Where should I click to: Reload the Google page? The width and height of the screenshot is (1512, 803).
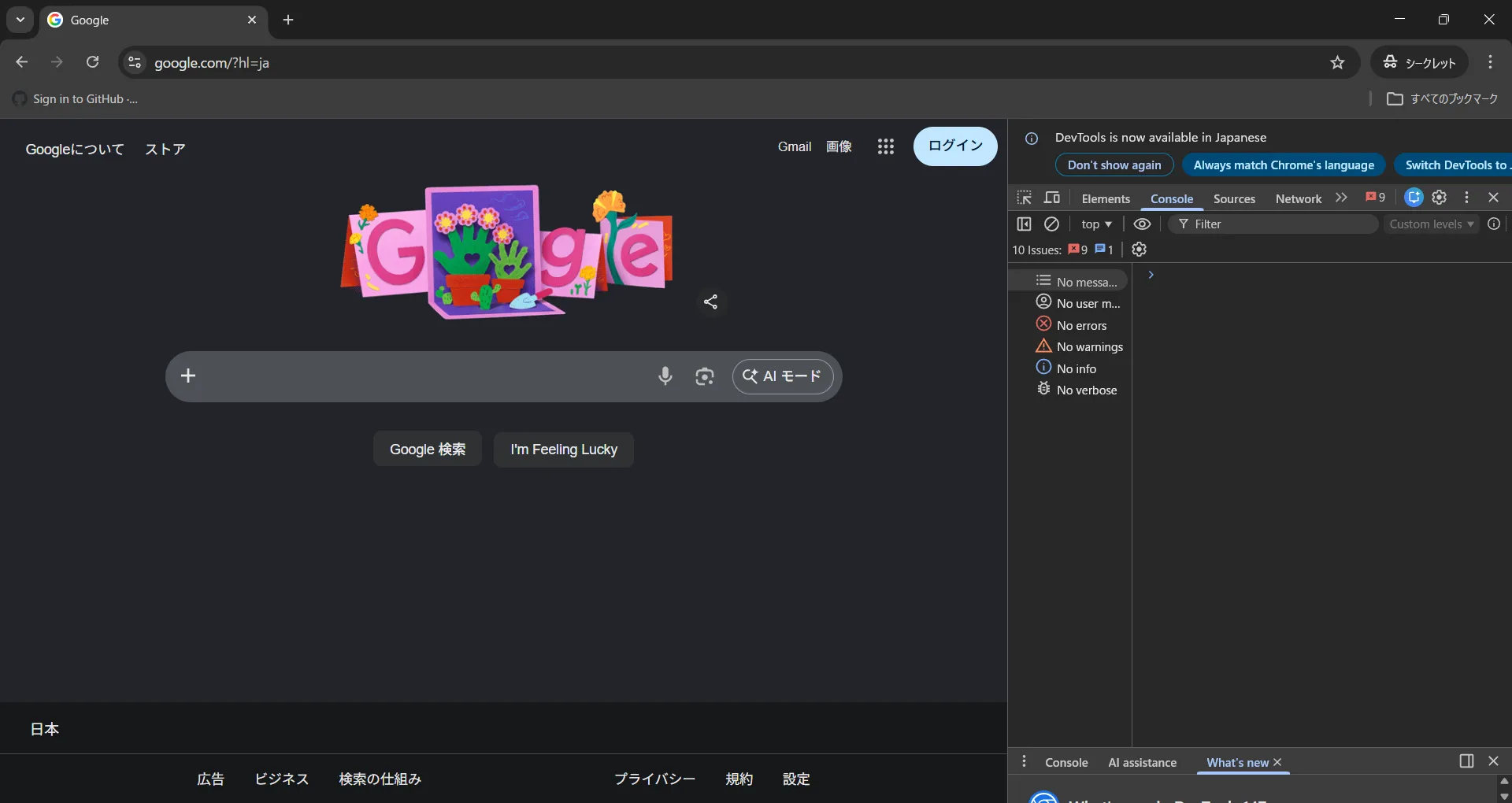pos(93,62)
